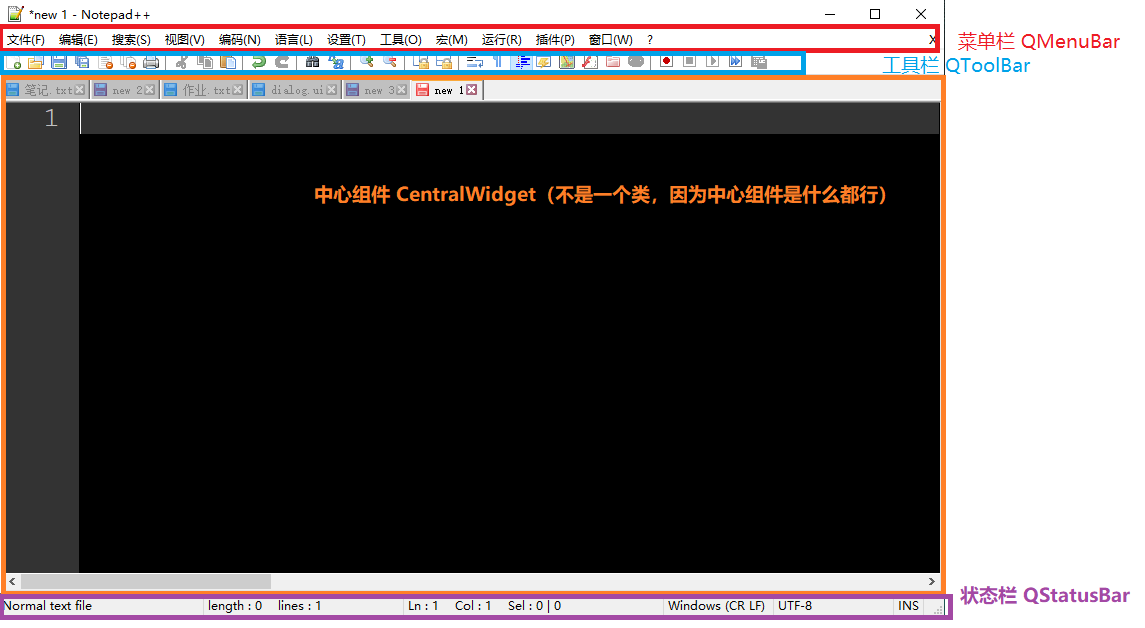This screenshot has height=628, width=1145.
Task: Open the 工具(O) menu
Action: (401, 40)
